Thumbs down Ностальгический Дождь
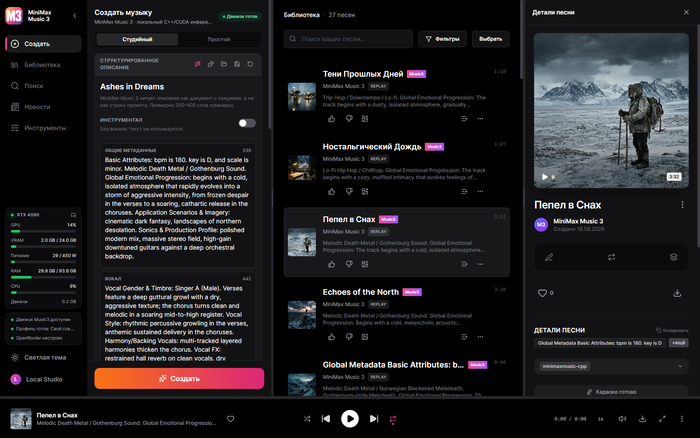The height and width of the screenshot is (438, 700). click(349, 192)
